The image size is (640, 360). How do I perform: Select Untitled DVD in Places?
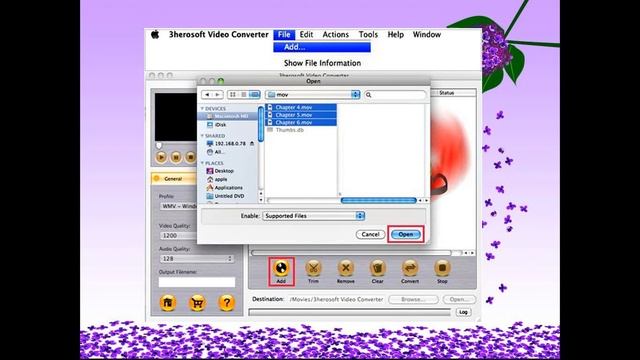tap(229, 196)
